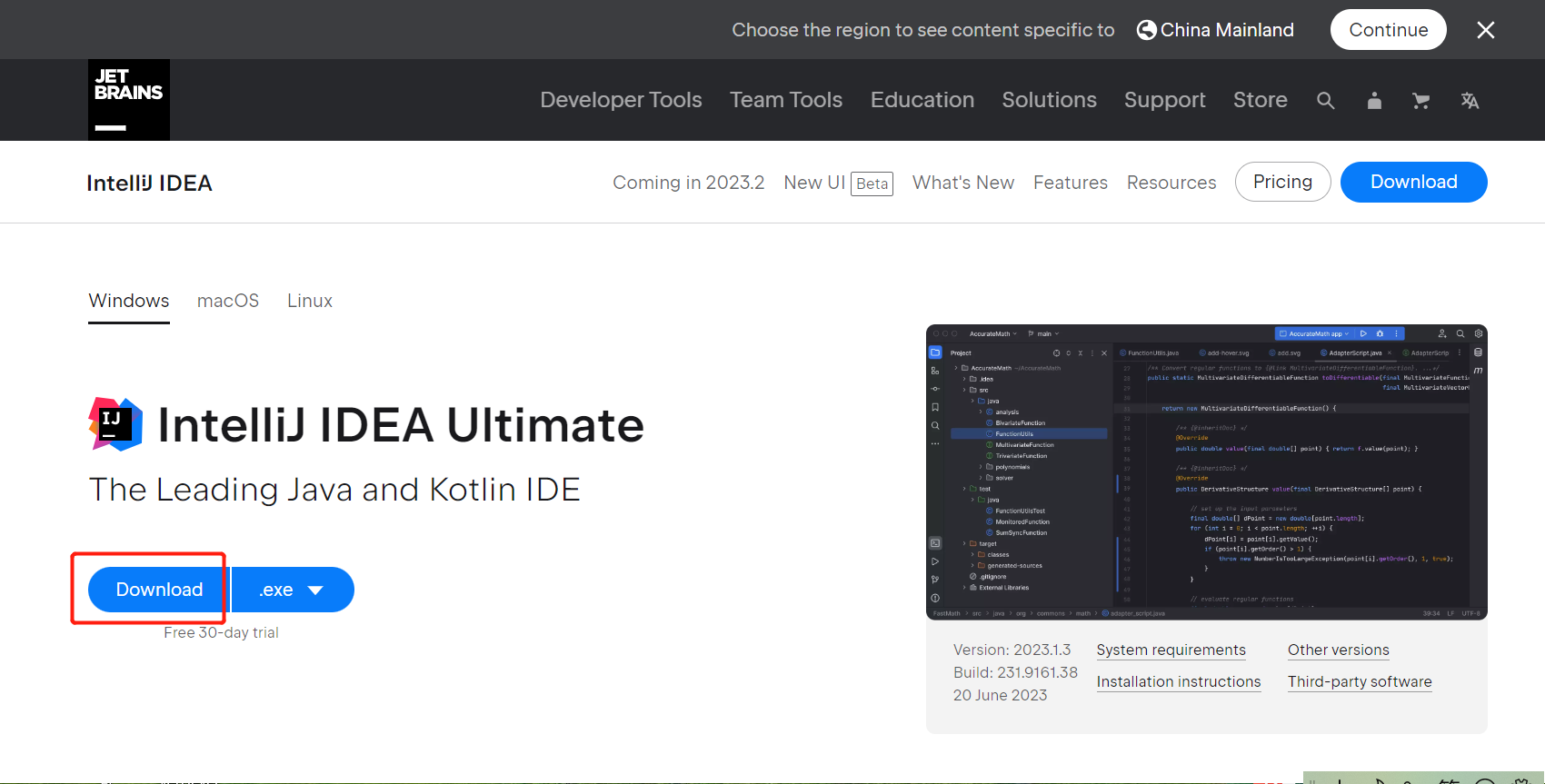Screen dimensions: 1545x784
Task: Open the account profile icon
Action: coord(1374,101)
